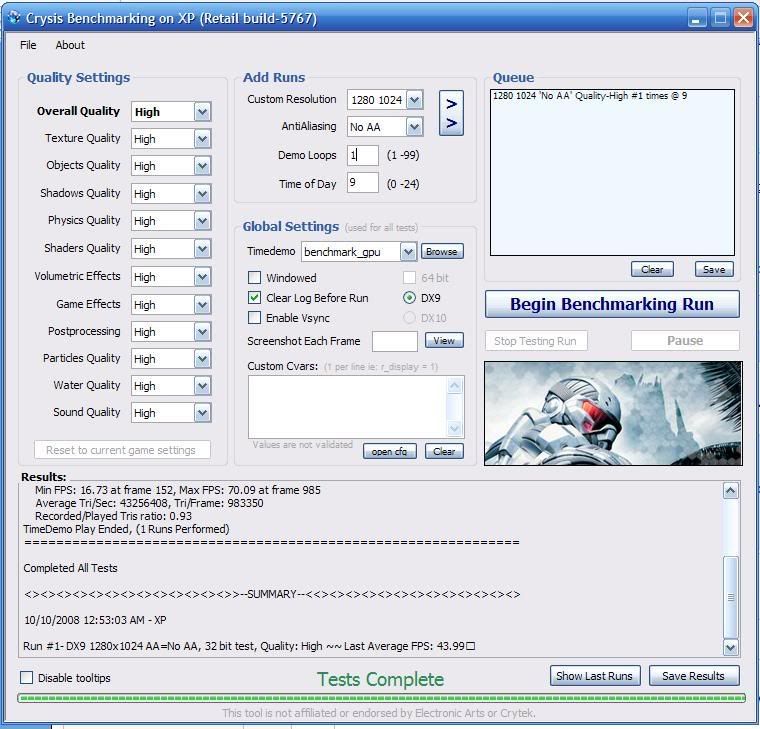Expand the Objects Quality dropdown

(202, 166)
